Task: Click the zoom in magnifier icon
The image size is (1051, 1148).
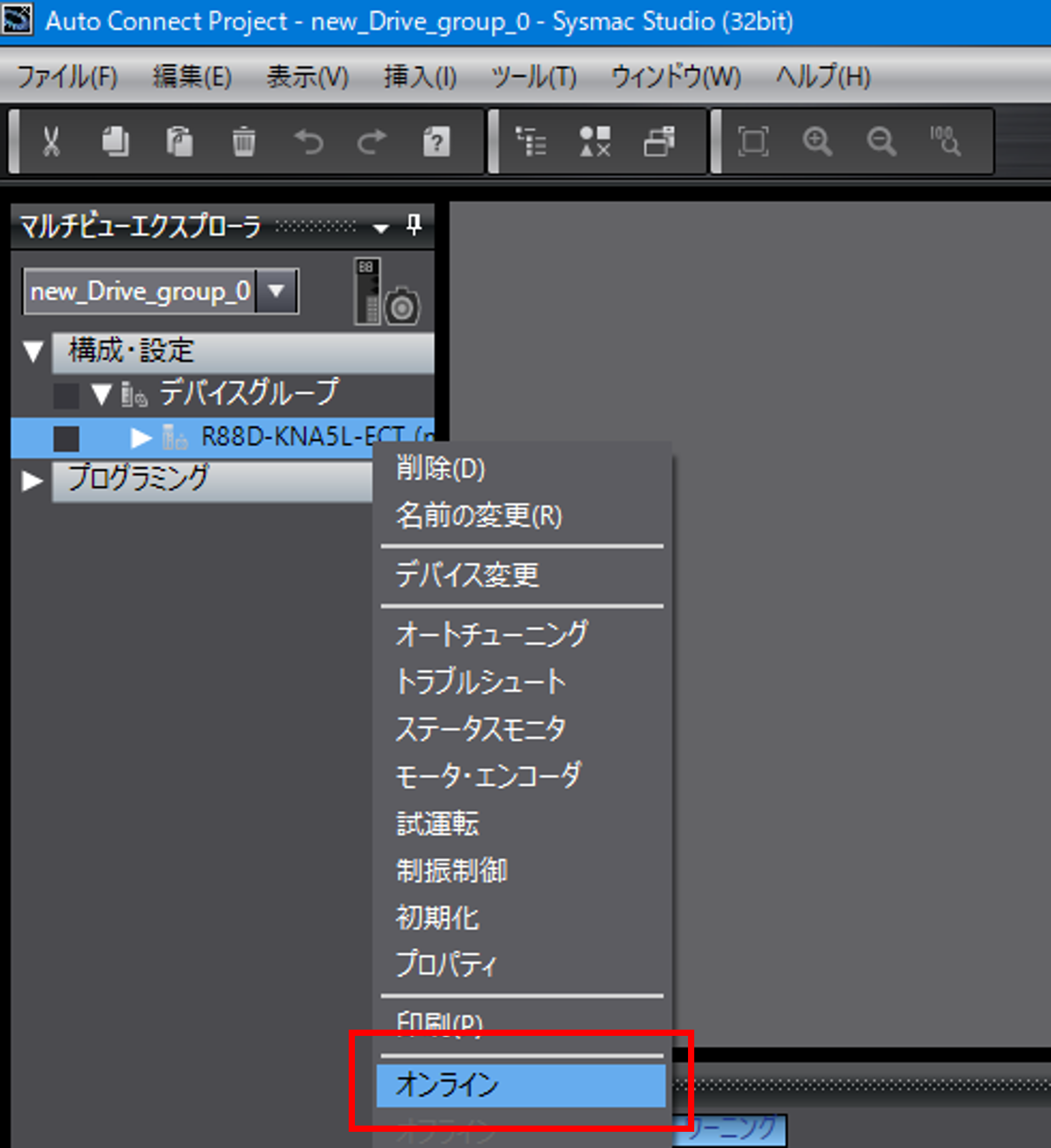Action: pyautogui.click(x=817, y=141)
